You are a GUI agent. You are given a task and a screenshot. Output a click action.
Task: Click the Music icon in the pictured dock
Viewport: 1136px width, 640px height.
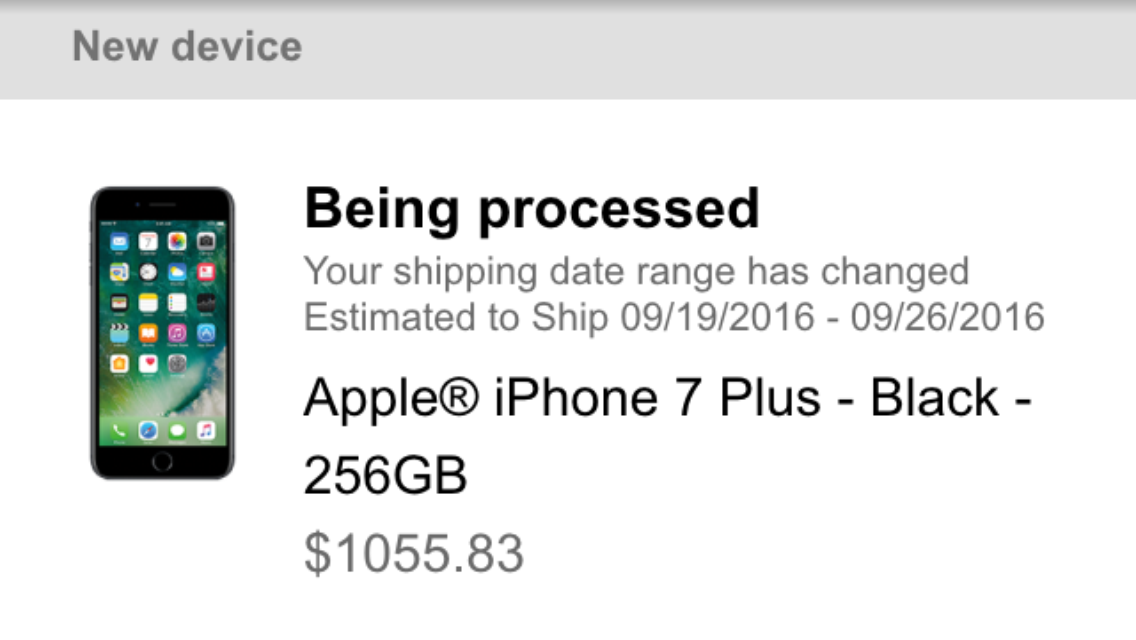[x=206, y=431]
